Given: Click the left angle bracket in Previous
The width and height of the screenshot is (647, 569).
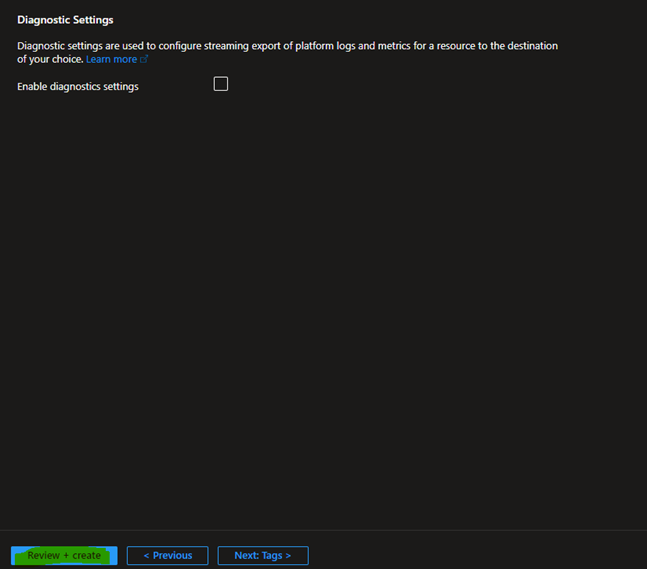Looking at the screenshot, I should click(x=146, y=555).
